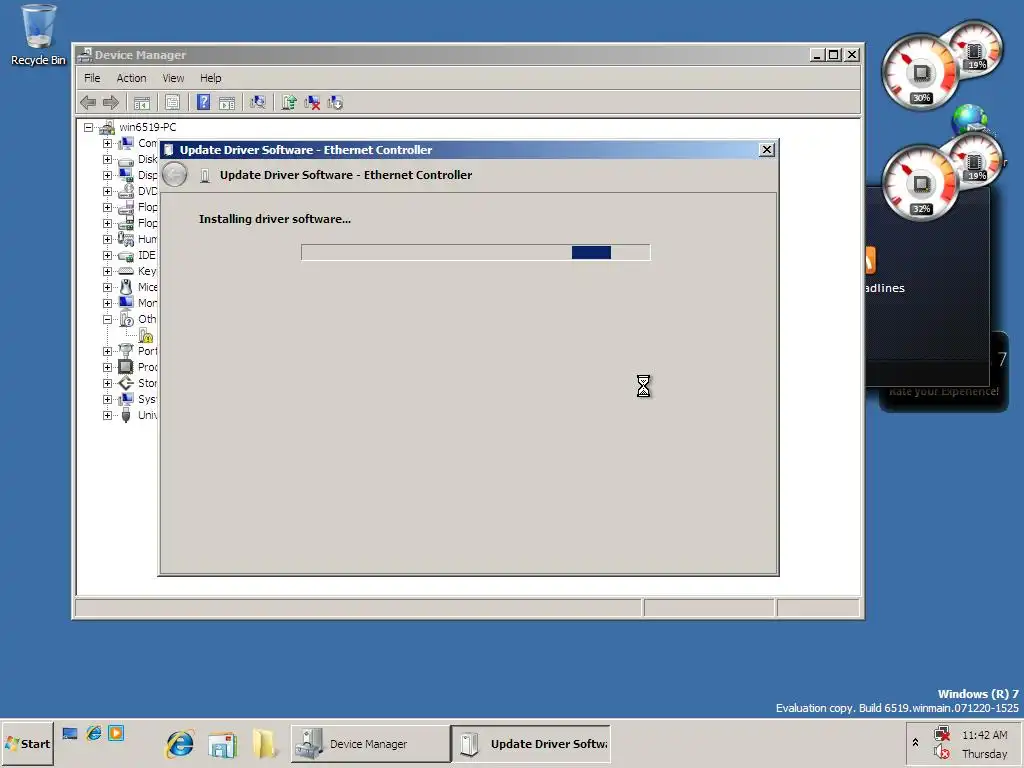1024x768 pixels.
Task: Click Show/Hide Console Tree toolbar icon
Action: tap(142, 103)
